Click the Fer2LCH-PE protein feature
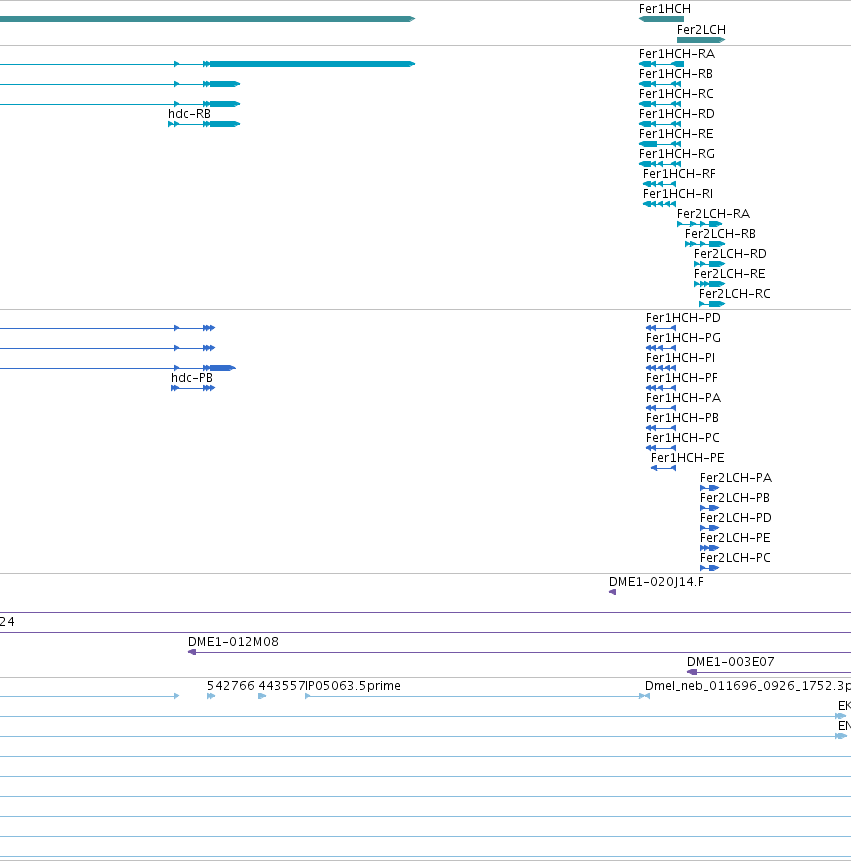This screenshot has height=861, width=851. point(709,548)
